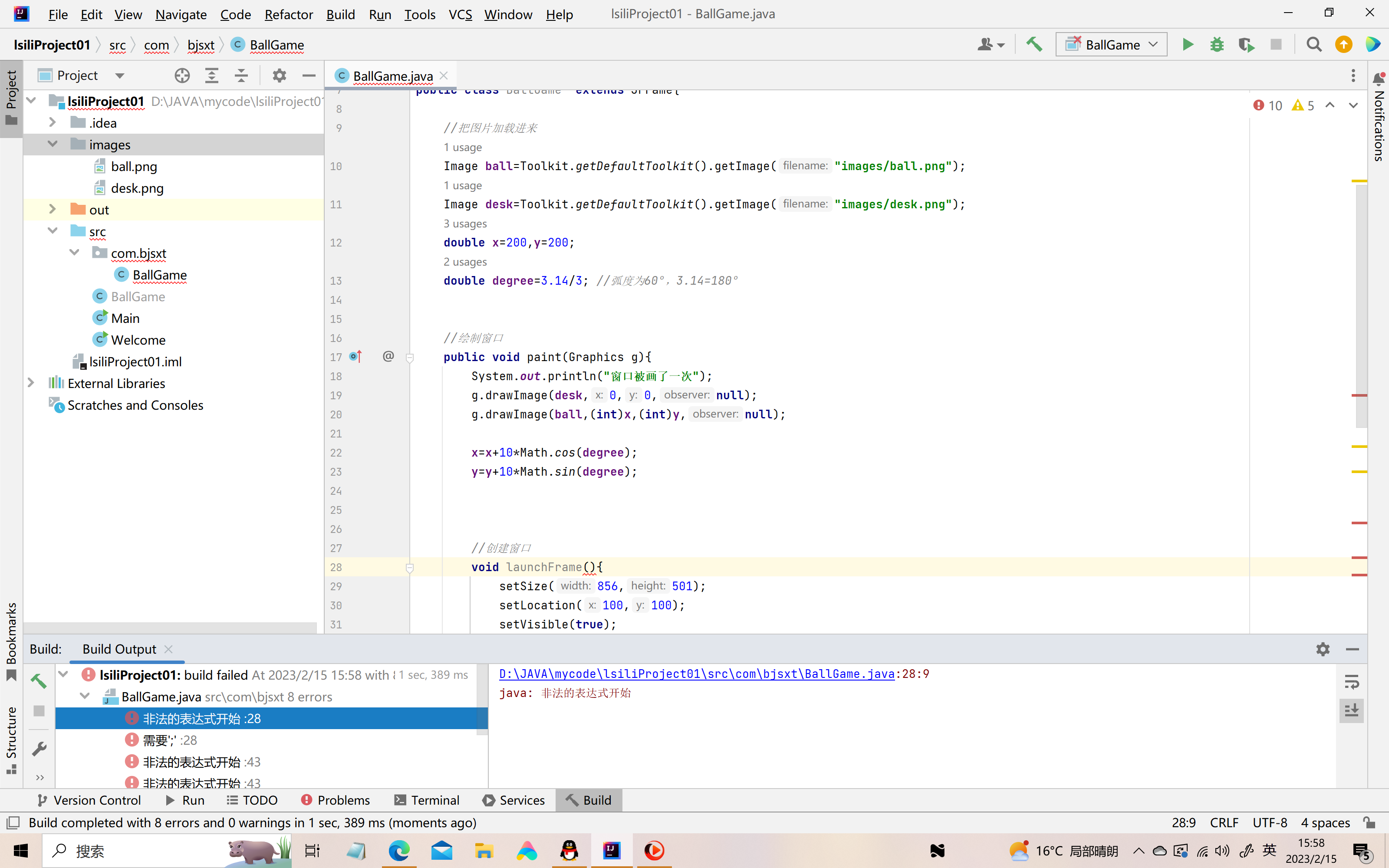Collapse the images folder

point(52,144)
